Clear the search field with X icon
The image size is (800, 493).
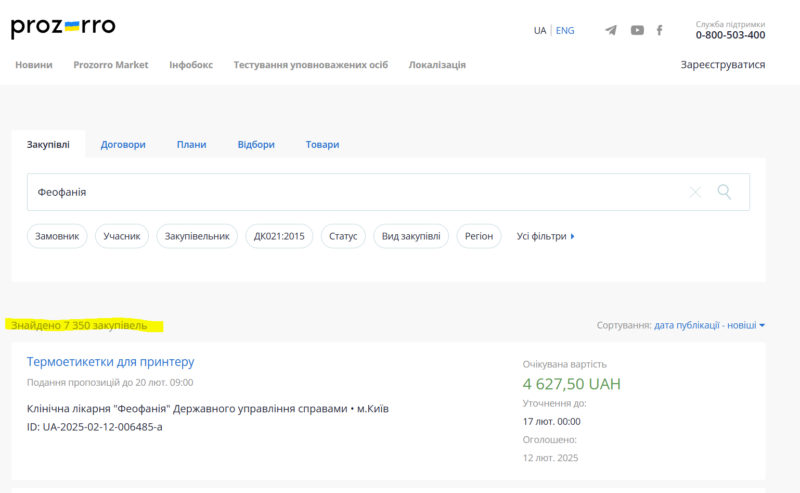[695, 192]
